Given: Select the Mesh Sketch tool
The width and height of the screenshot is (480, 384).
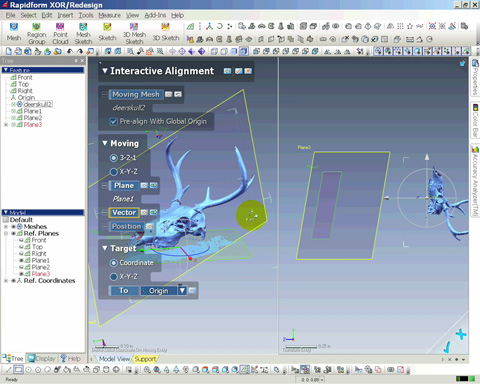Looking at the screenshot, I should click(x=83, y=33).
